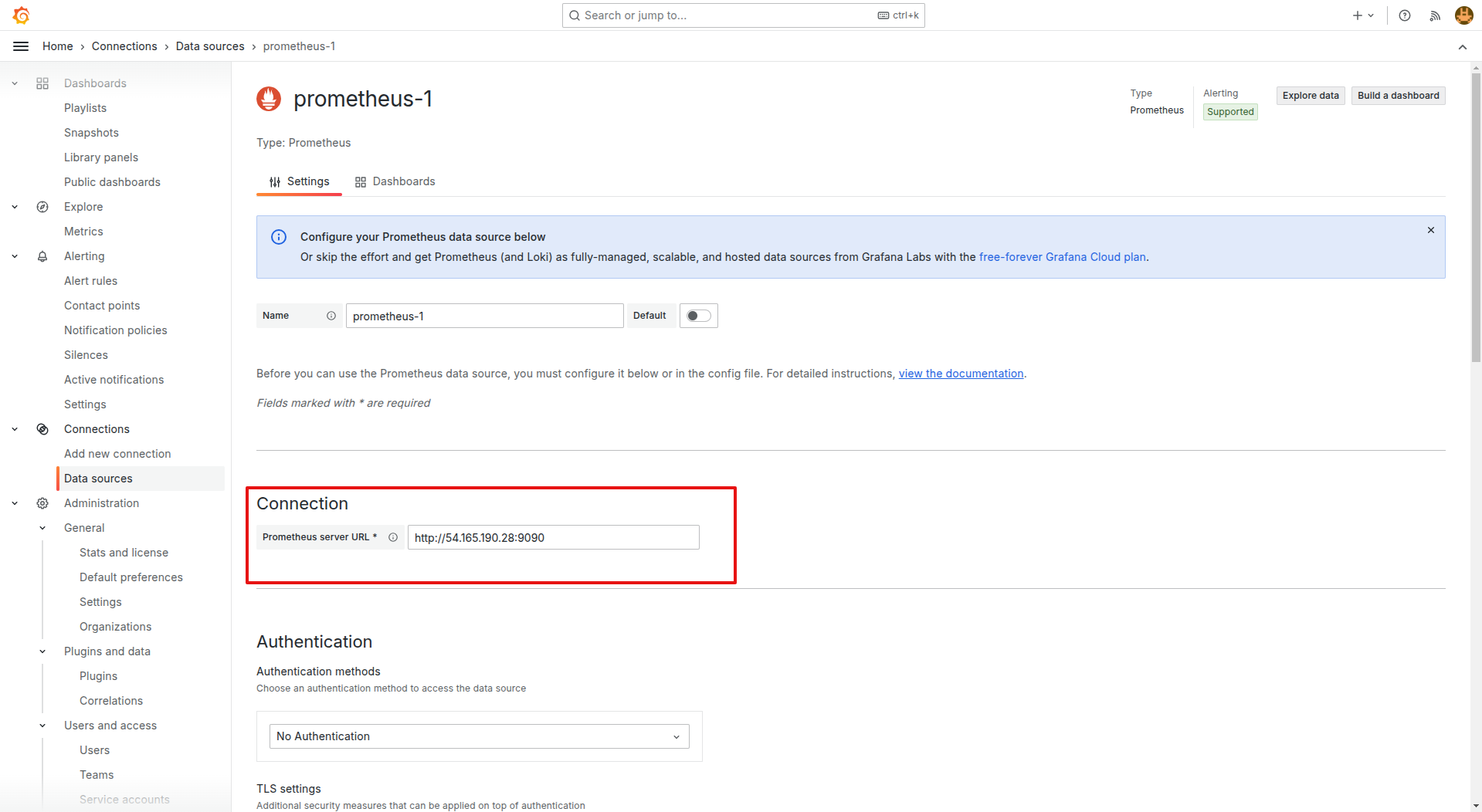
Task: Go to Data sources in the breadcrumb
Action: (210, 46)
